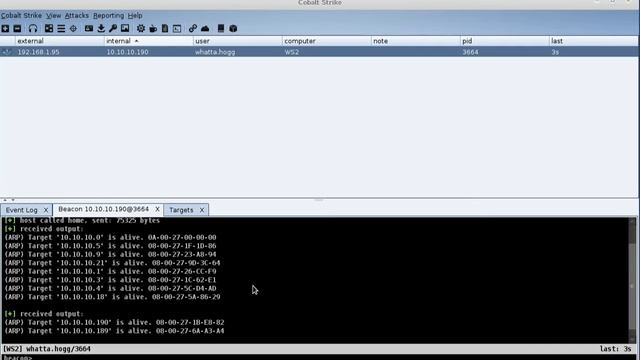Open listeners headphones icon
The image size is (640, 360).
pos(33,29)
